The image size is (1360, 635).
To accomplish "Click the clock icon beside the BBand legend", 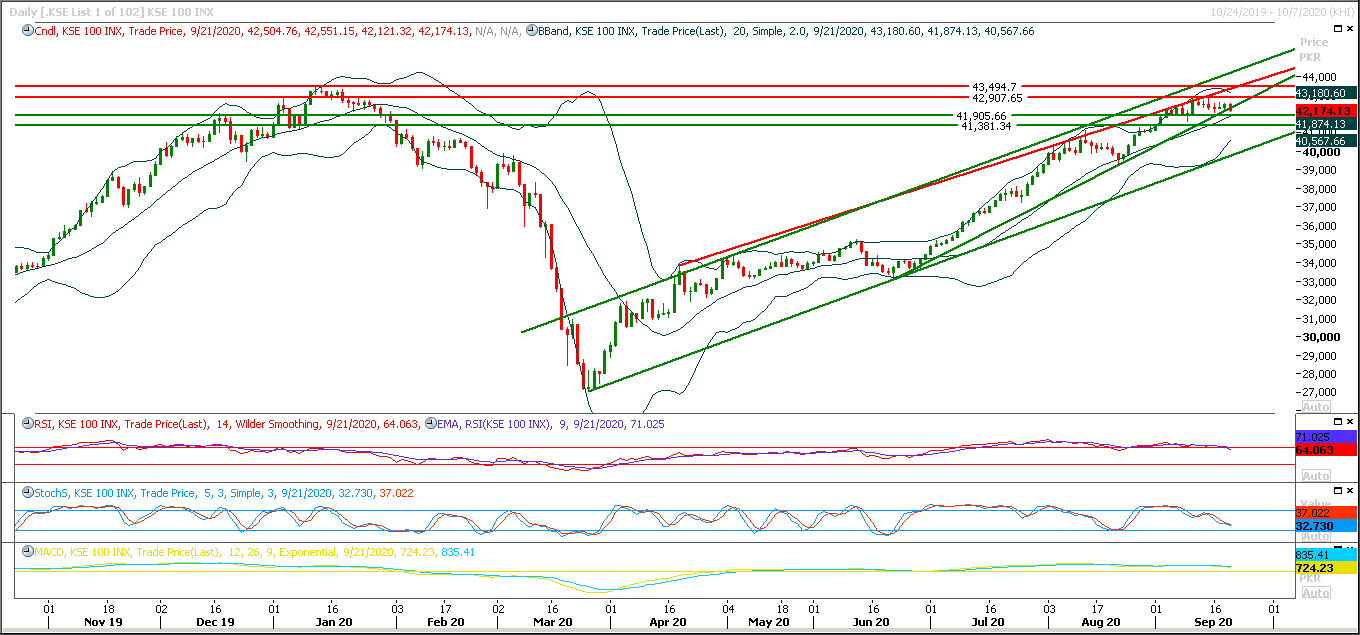I will (x=531, y=31).
